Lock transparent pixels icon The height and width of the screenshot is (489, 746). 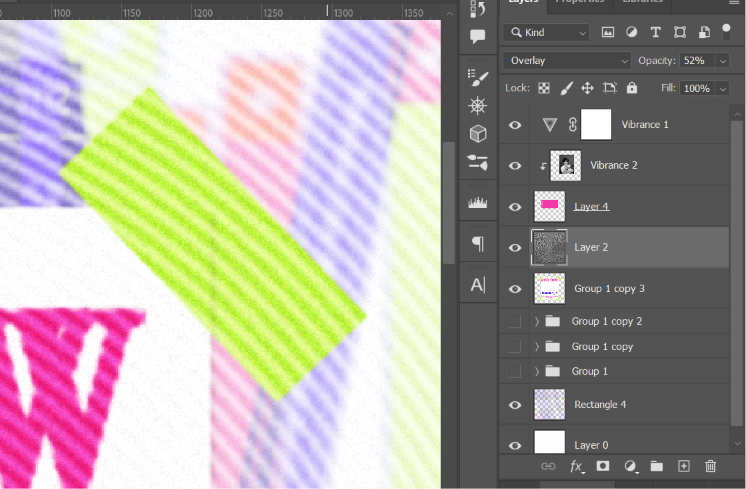coord(544,88)
